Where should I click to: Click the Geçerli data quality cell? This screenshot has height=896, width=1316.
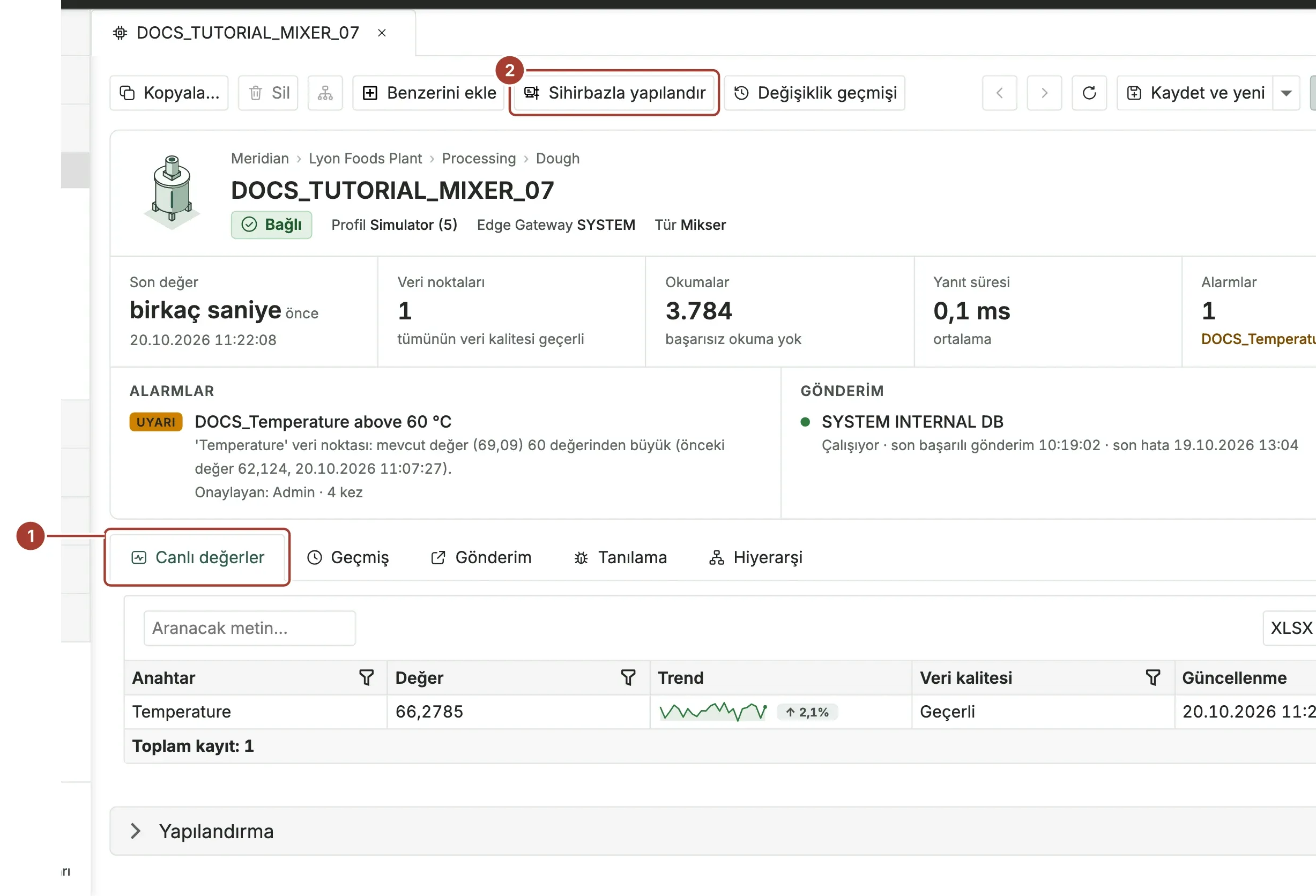pos(1043,712)
